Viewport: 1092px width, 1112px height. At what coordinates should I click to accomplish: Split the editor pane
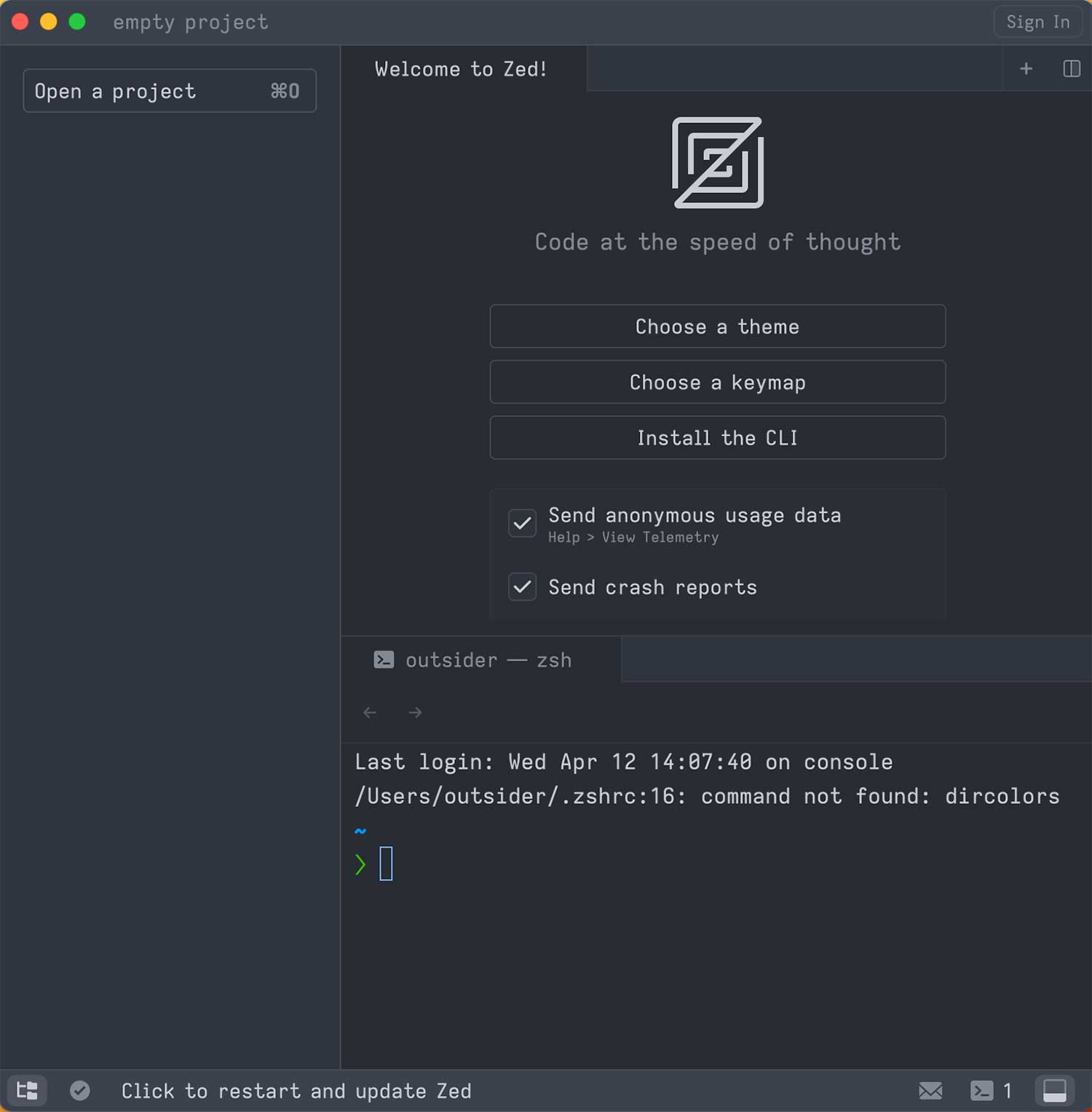[x=1071, y=68]
